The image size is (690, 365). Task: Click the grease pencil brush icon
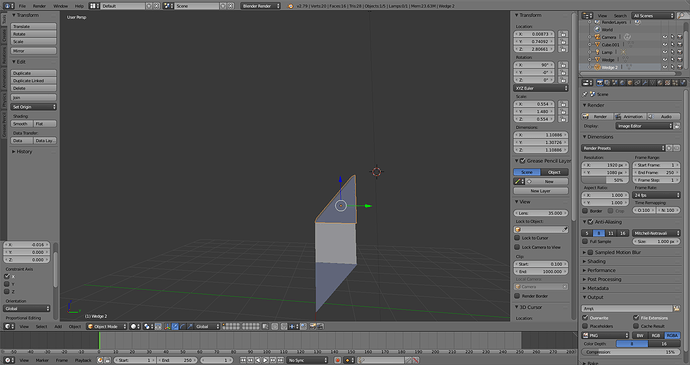pos(518,181)
